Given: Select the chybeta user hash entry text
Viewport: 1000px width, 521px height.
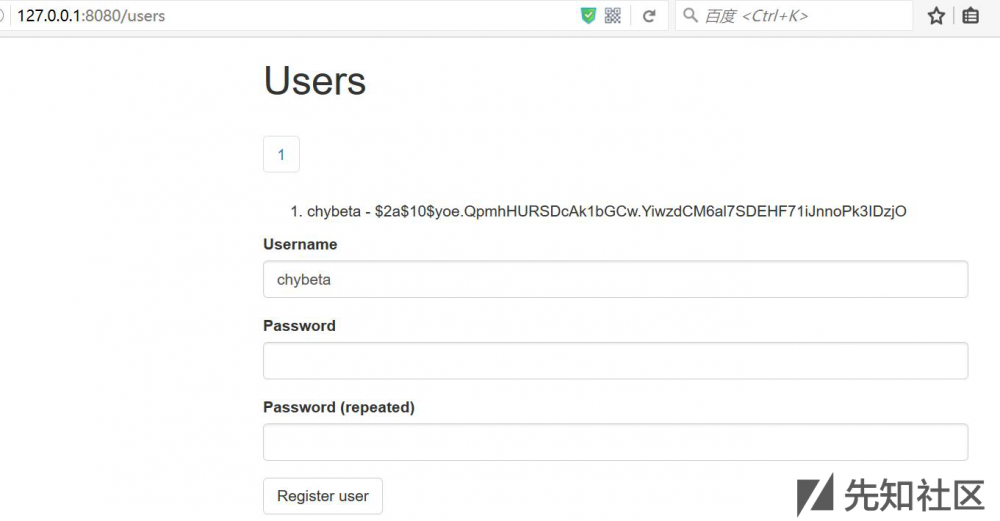Looking at the screenshot, I should [x=607, y=211].
